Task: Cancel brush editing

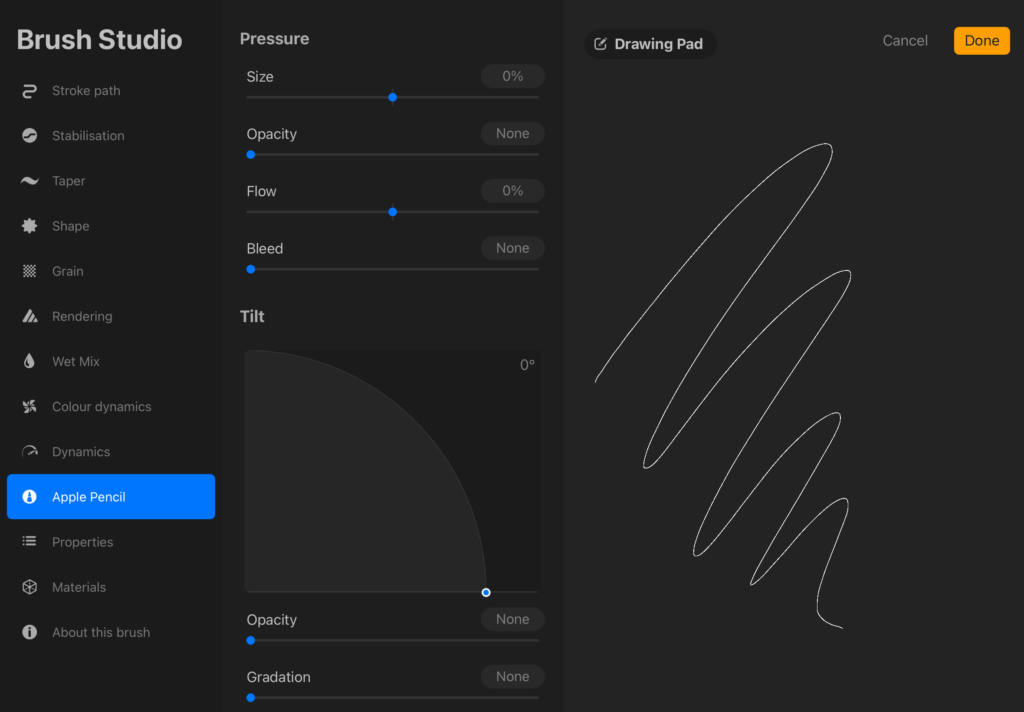Action: click(904, 40)
